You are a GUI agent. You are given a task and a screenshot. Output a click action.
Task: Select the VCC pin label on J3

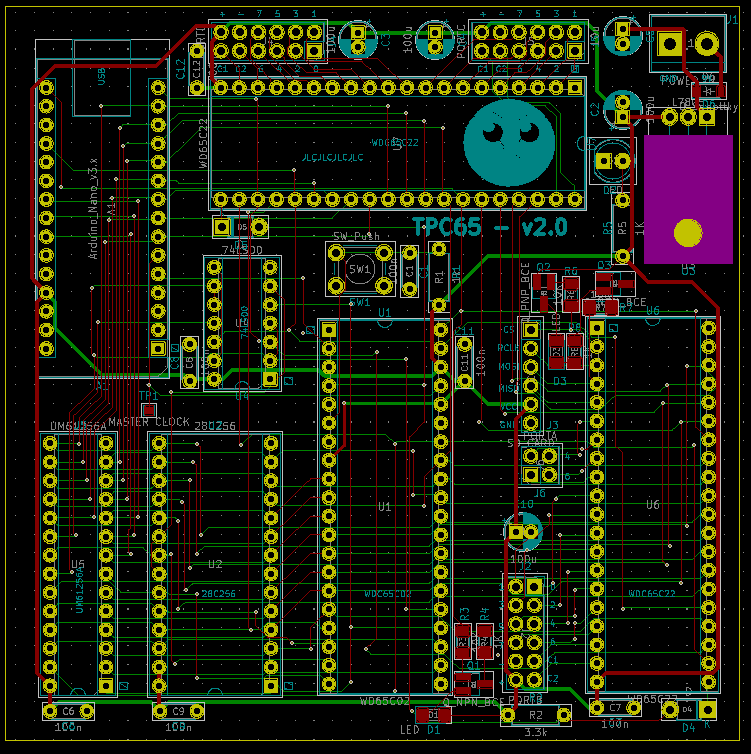pos(509,407)
